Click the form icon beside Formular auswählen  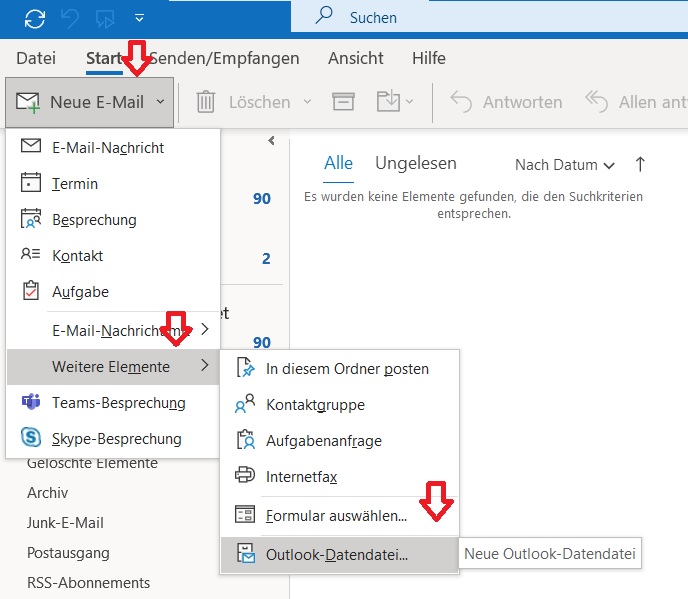245,514
